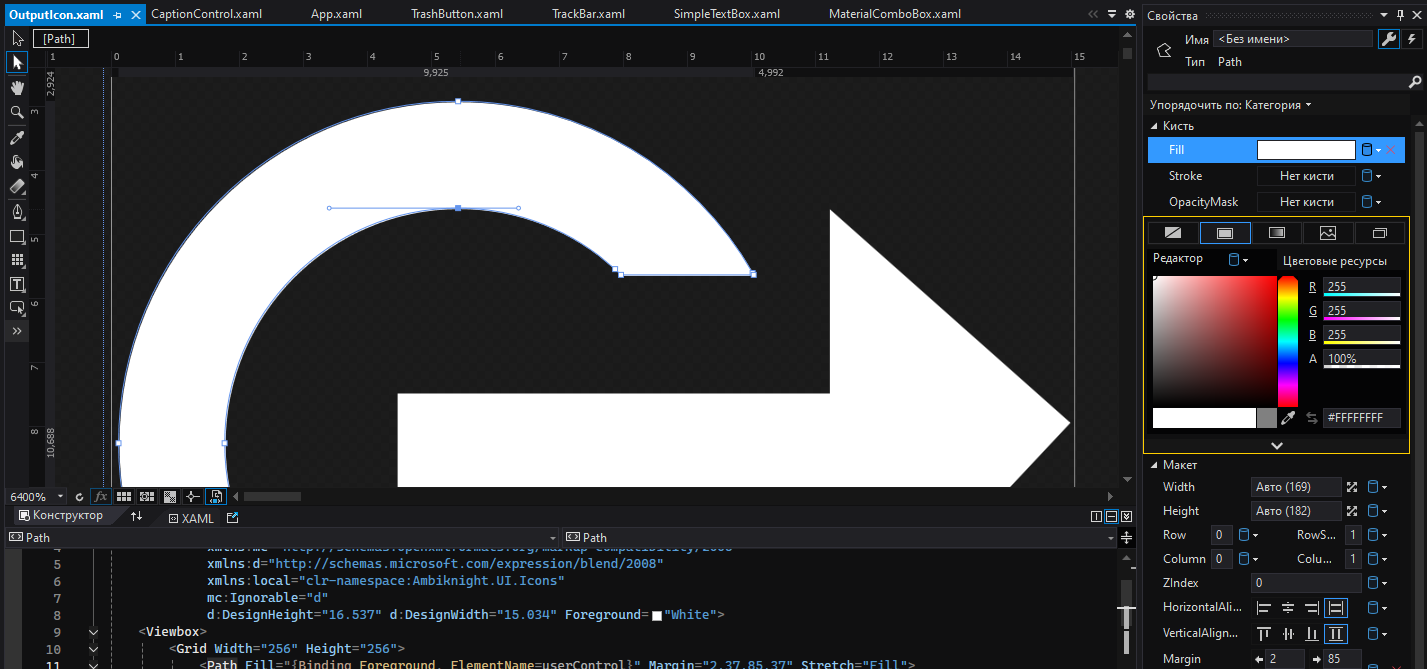
Task: Open the TrackBar.xaml tab
Action: coord(588,14)
